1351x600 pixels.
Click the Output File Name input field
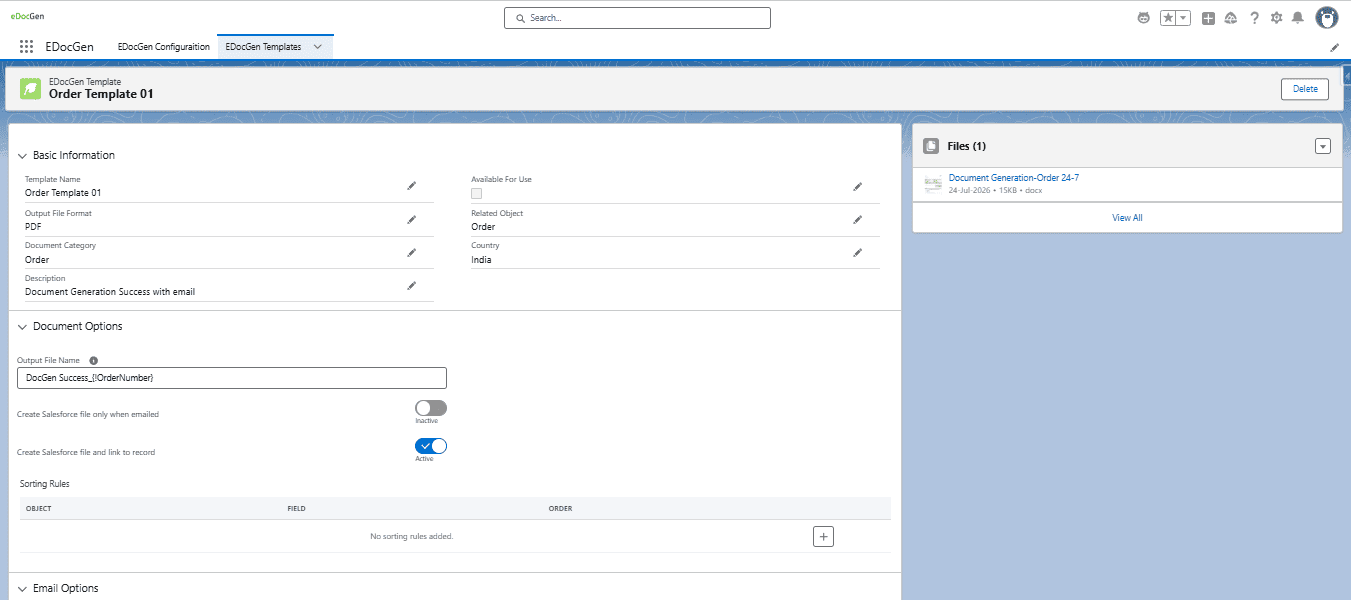[x=232, y=378]
